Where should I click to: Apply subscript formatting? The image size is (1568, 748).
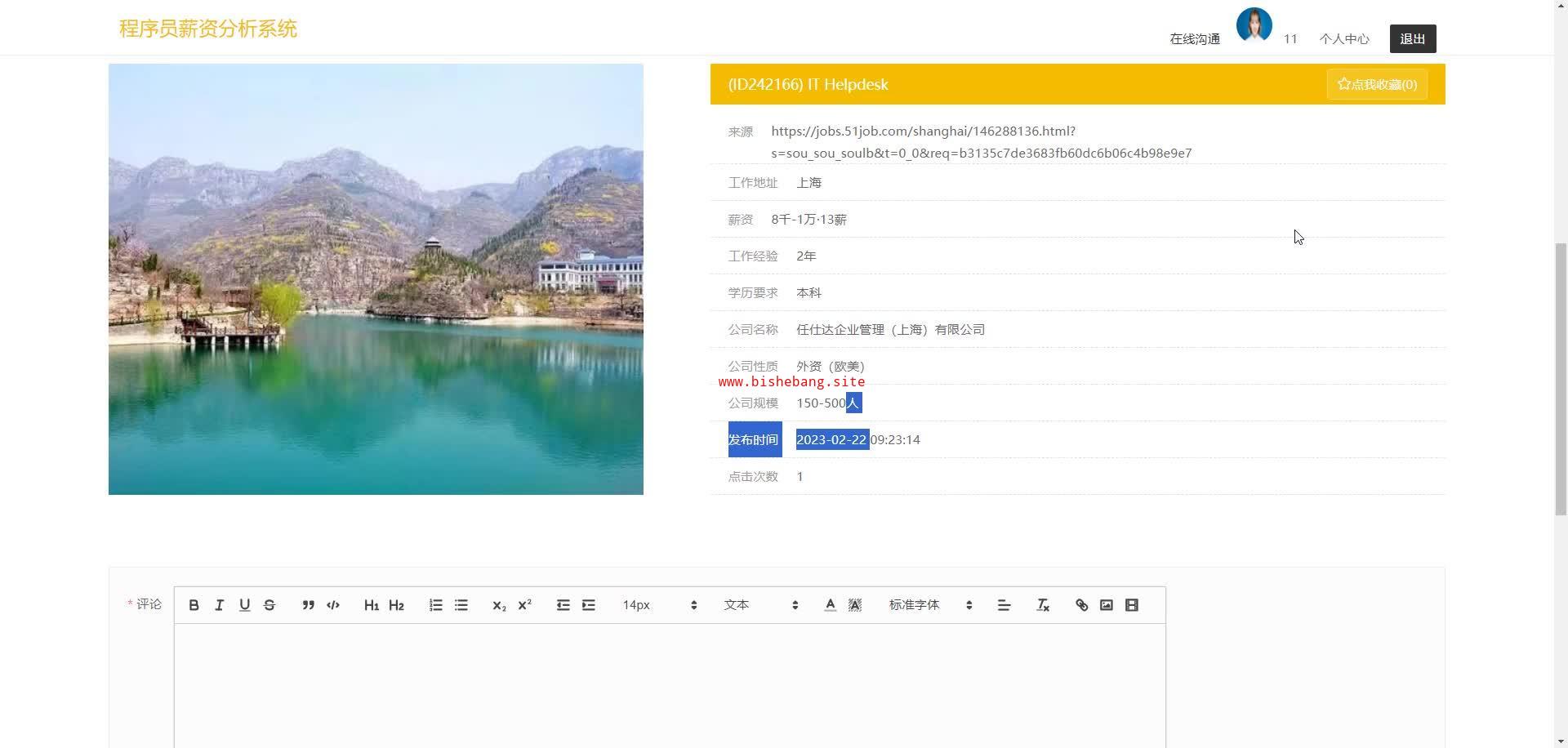[500, 605]
